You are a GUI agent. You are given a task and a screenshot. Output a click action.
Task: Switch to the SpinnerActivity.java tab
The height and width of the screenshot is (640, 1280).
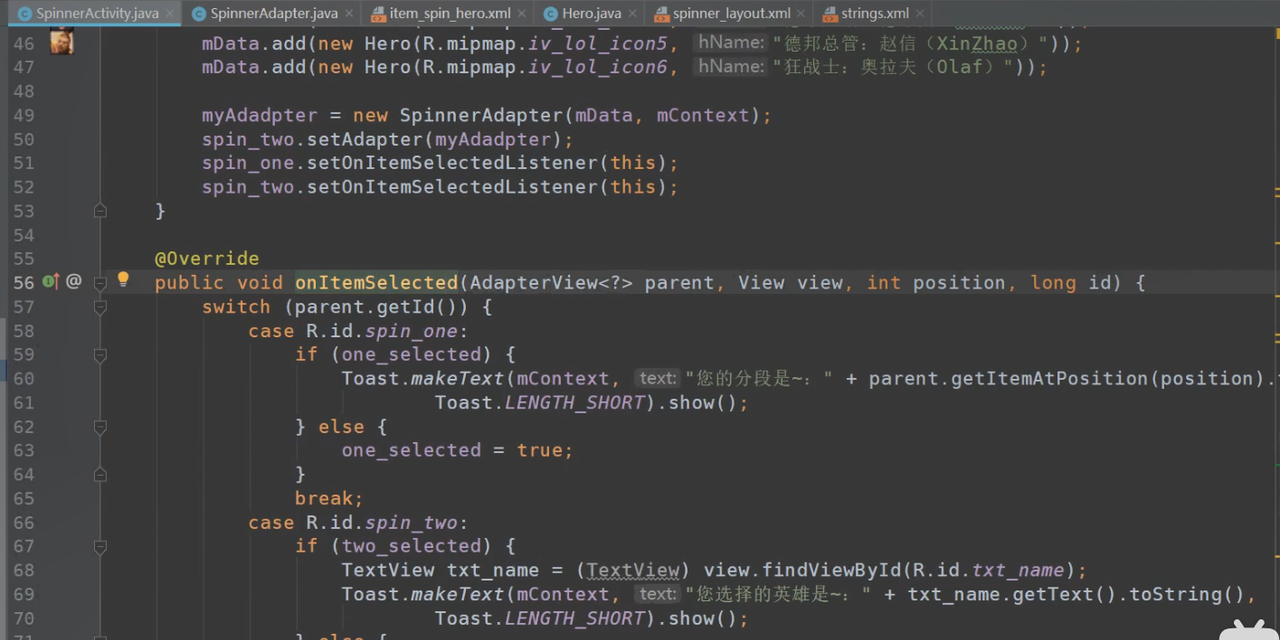click(x=96, y=14)
